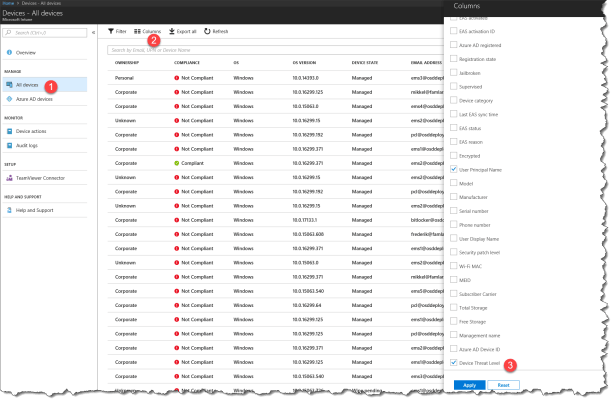Click the device search by email field

276,50
